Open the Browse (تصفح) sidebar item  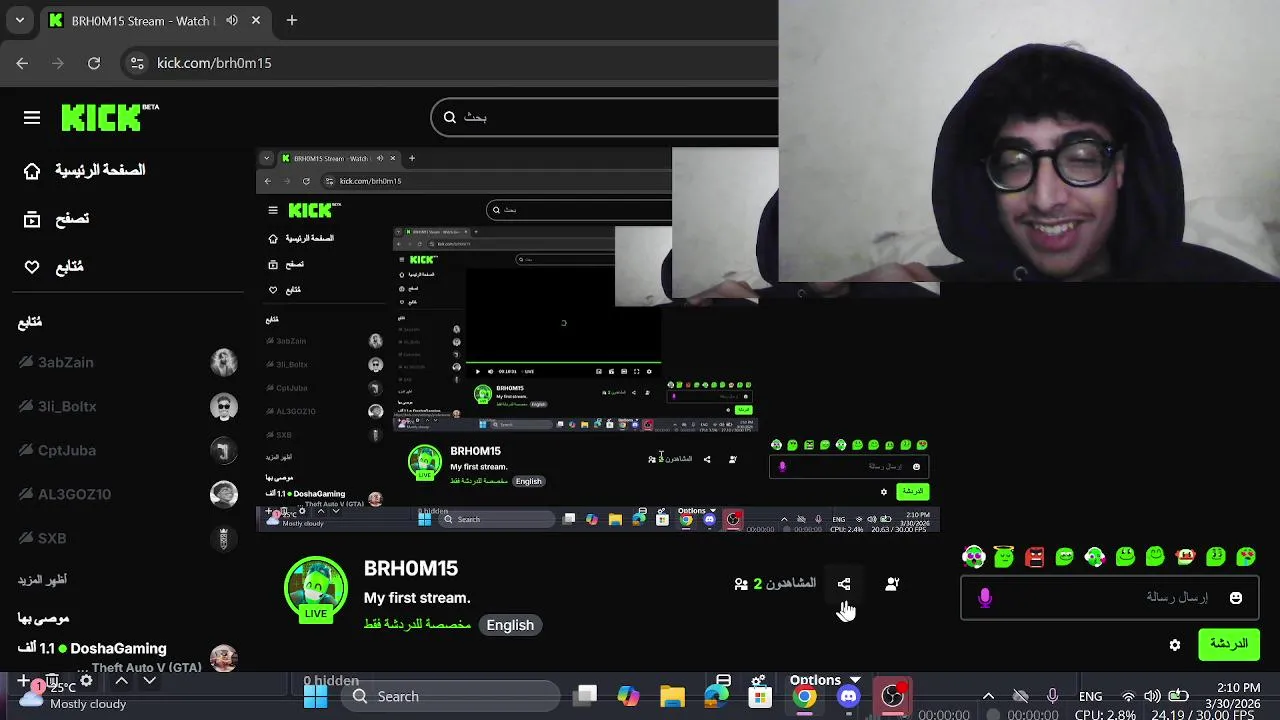pos(57,219)
